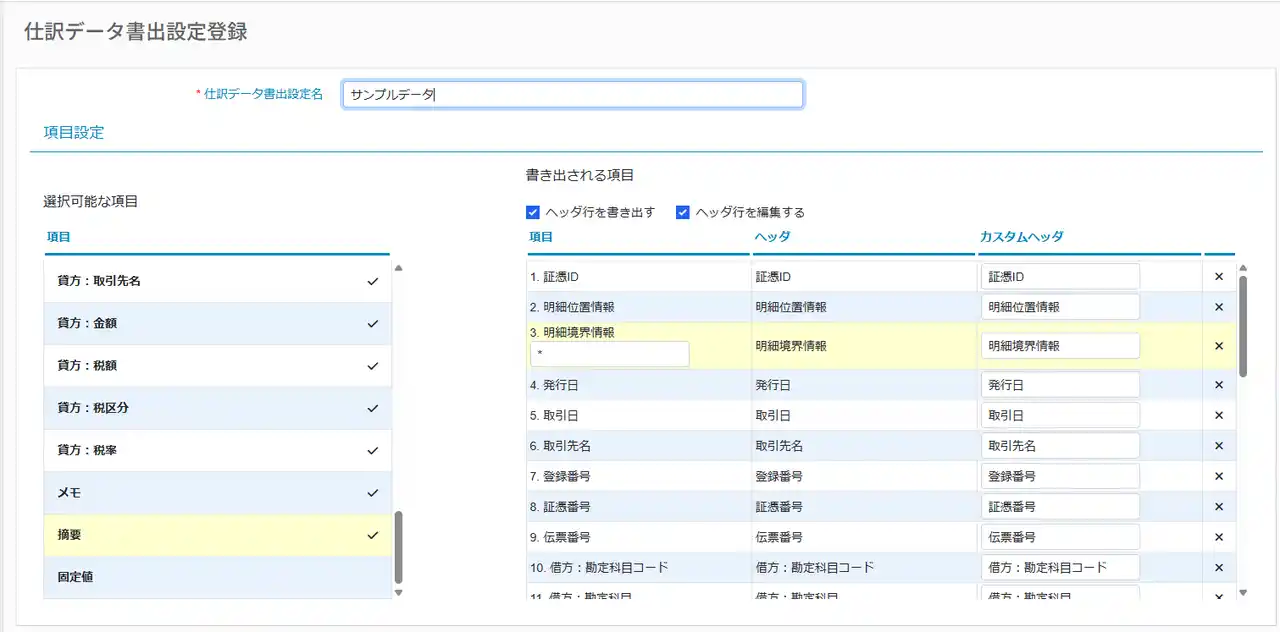Remove 伝票番号 from exported items
1280x632 pixels.
1218,537
